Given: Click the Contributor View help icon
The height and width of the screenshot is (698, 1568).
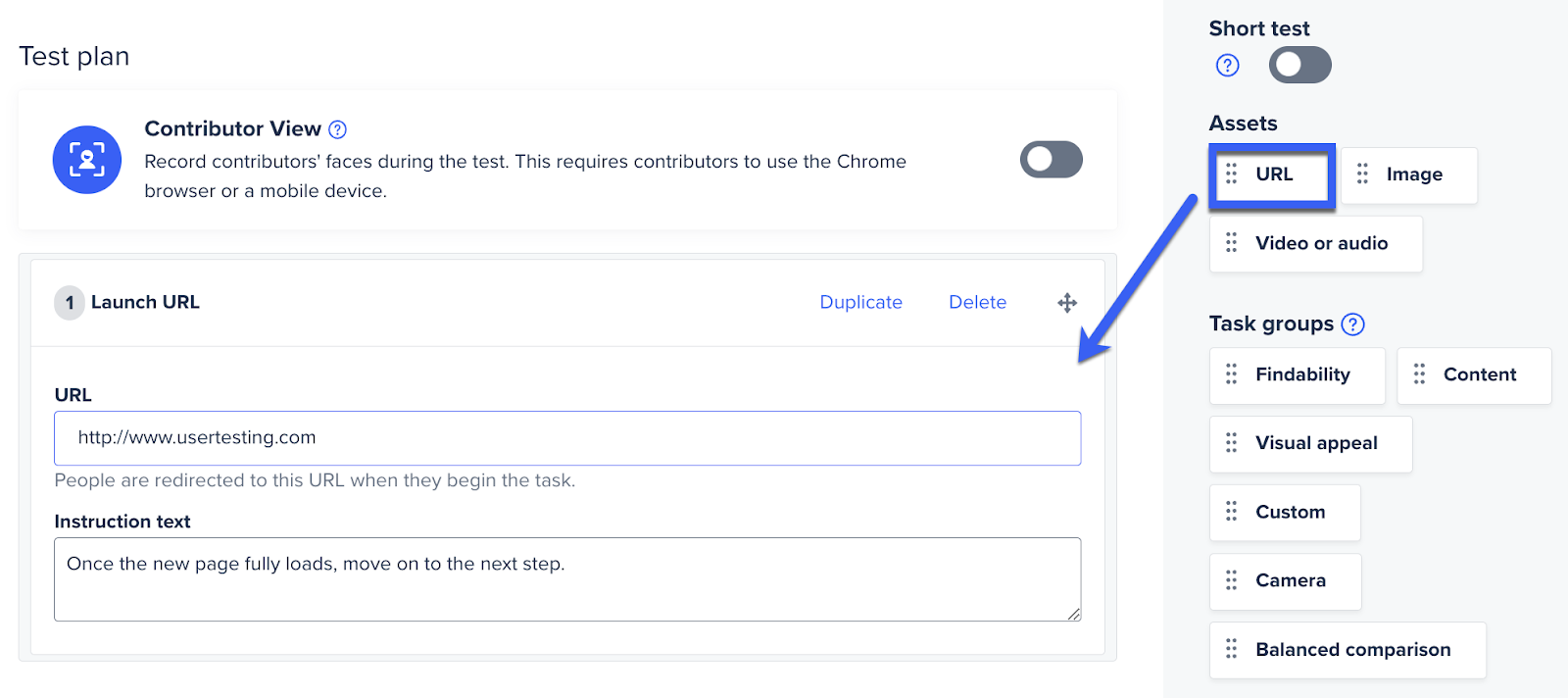Looking at the screenshot, I should pyautogui.click(x=338, y=129).
